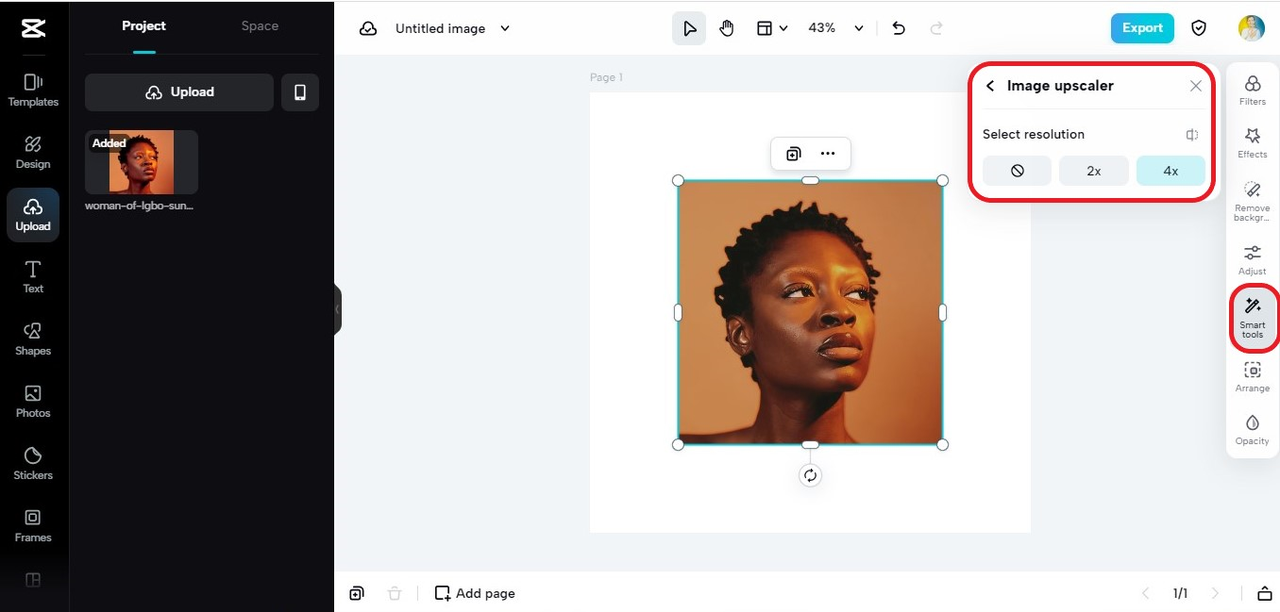This screenshot has width=1280, height=612.
Task: Duplicate the selected image from floating toolbar
Action: 793,153
